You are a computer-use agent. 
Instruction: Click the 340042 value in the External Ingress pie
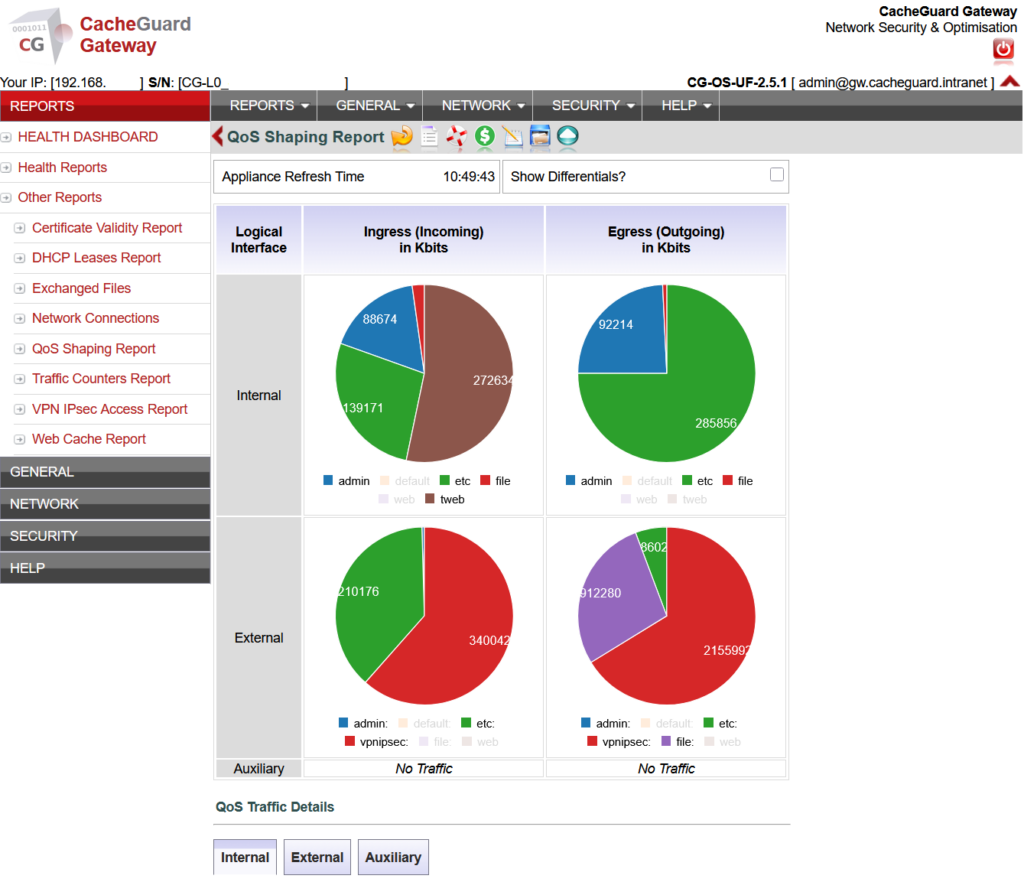(488, 640)
